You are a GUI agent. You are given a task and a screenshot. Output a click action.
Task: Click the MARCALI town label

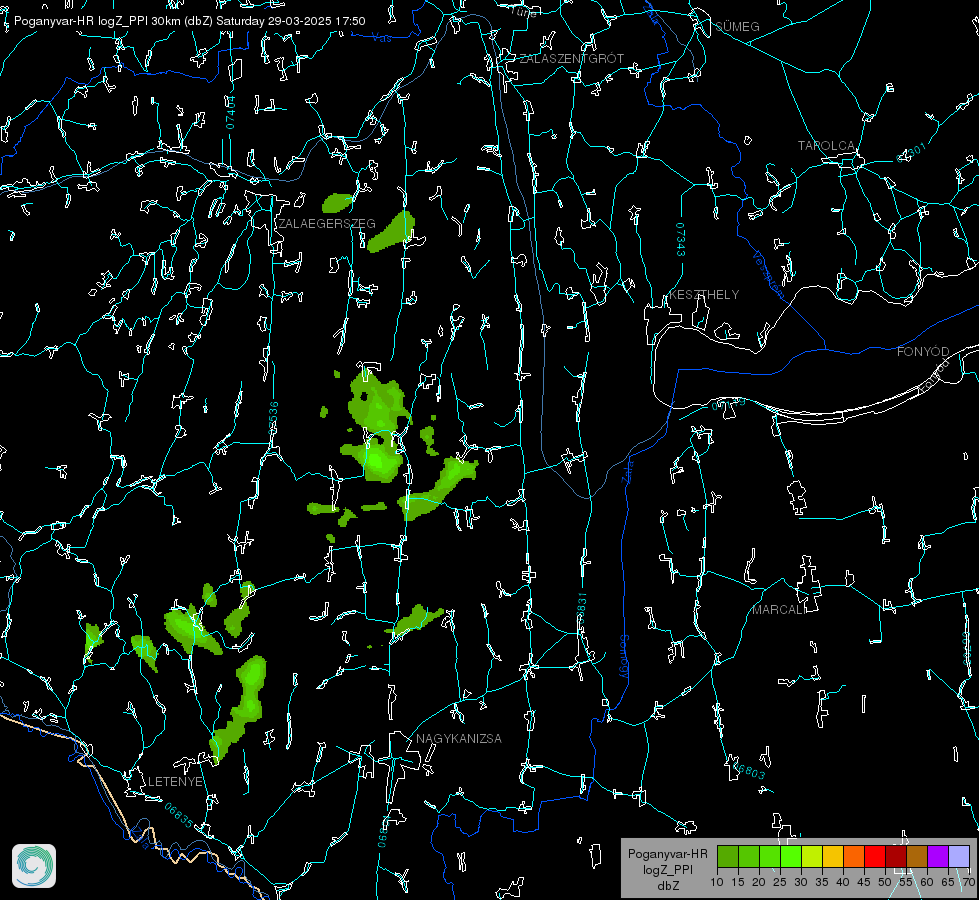pyautogui.click(x=779, y=610)
